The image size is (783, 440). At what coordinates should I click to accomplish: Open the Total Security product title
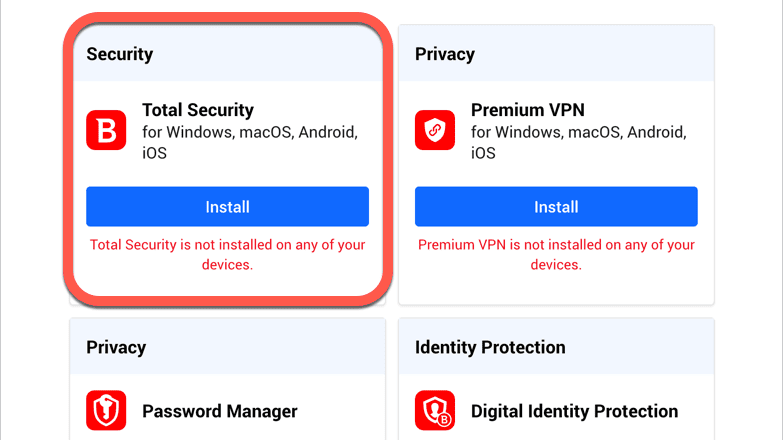click(198, 110)
